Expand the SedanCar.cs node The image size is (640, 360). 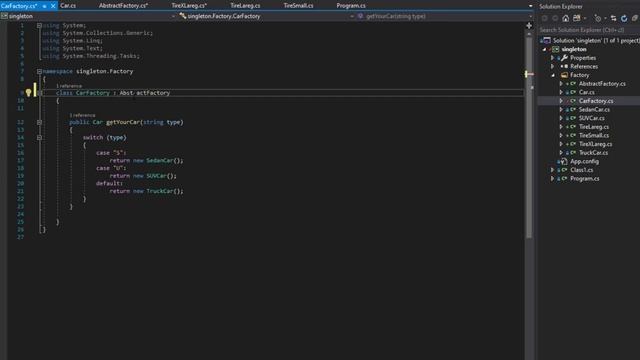click(x=561, y=109)
